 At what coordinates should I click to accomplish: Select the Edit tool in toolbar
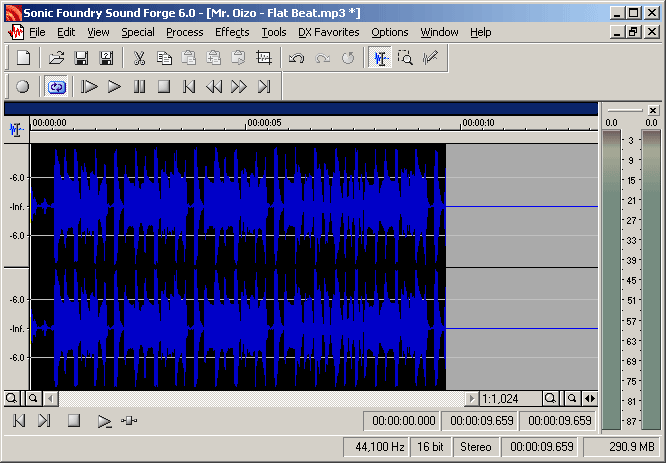[x=380, y=58]
